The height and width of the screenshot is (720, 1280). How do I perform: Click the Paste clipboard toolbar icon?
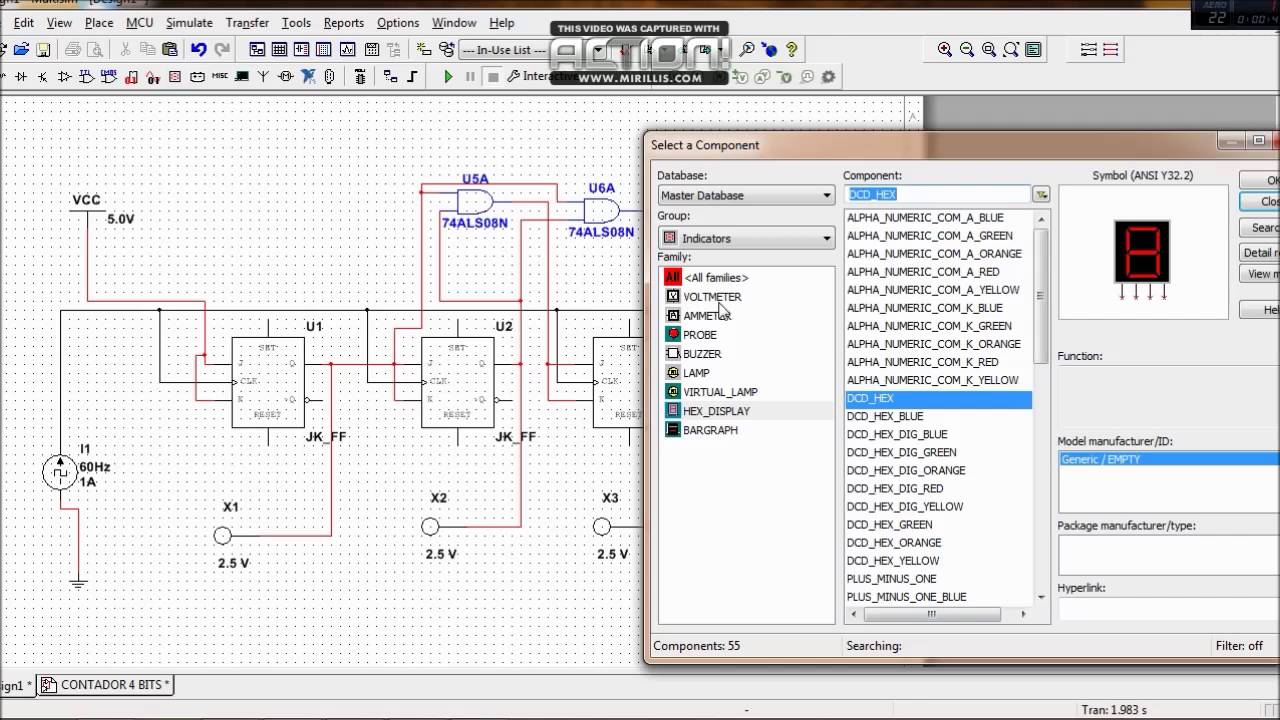(x=170, y=49)
